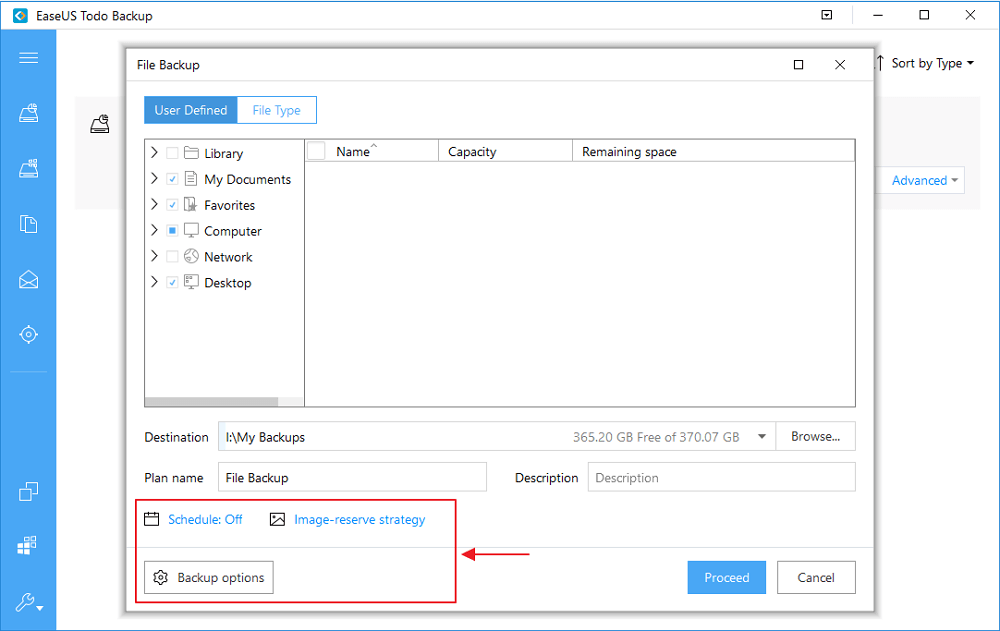Uncheck the My Documents checkbox

tap(173, 179)
